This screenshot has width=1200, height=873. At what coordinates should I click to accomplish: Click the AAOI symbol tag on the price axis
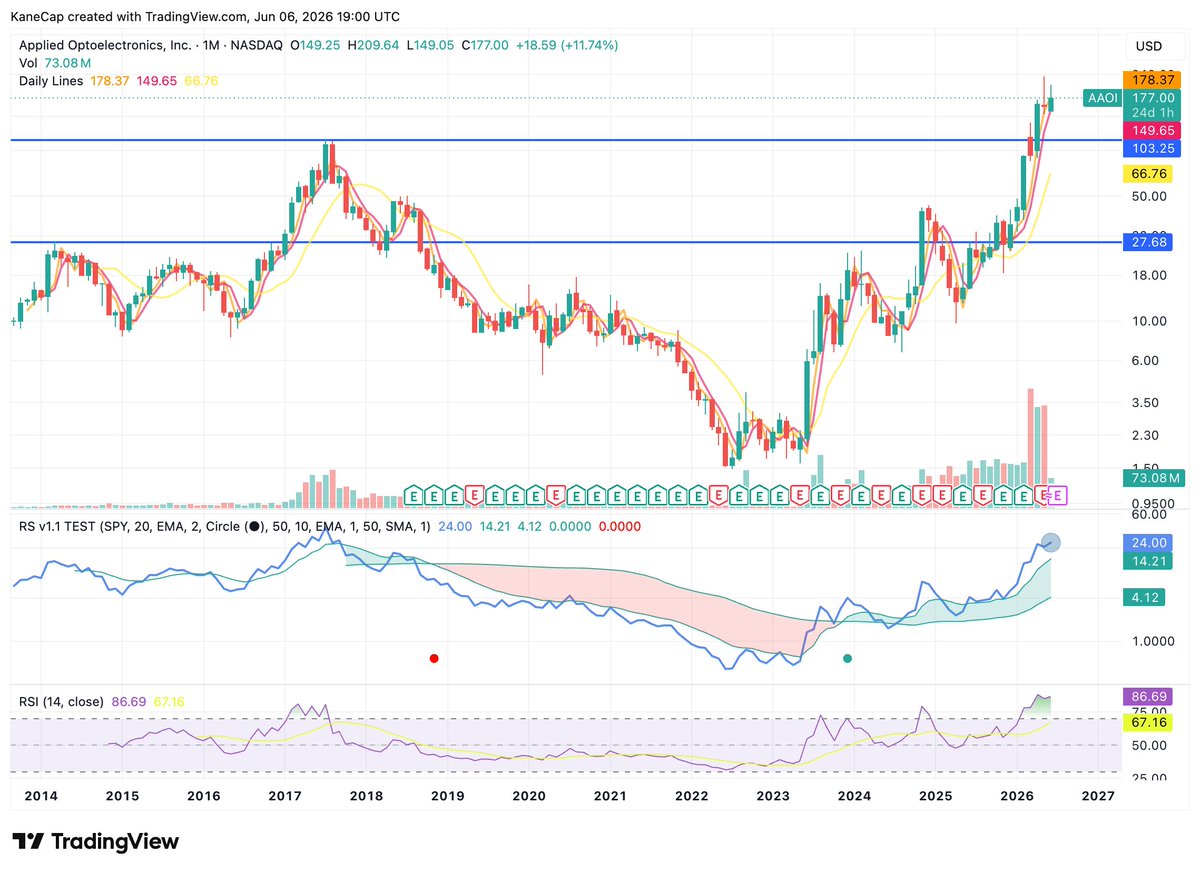pyautogui.click(x=1100, y=98)
